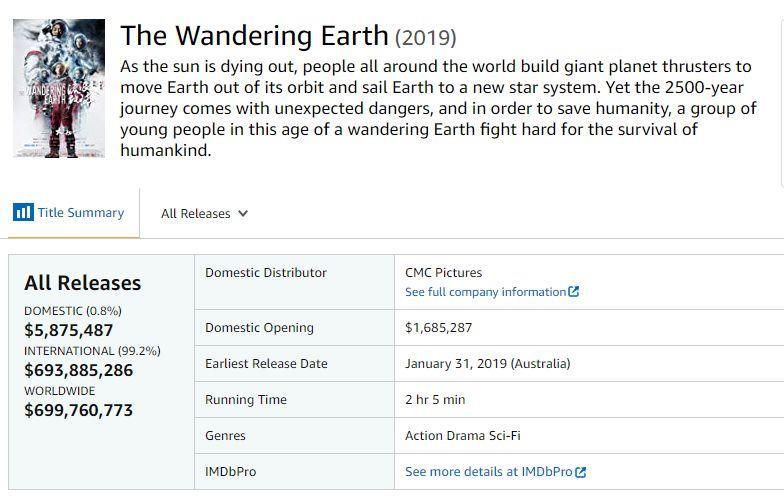Switch to the Title Summary tab
The width and height of the screenshot is (784, 500).
pyautogui.click(x=80, y=213)
